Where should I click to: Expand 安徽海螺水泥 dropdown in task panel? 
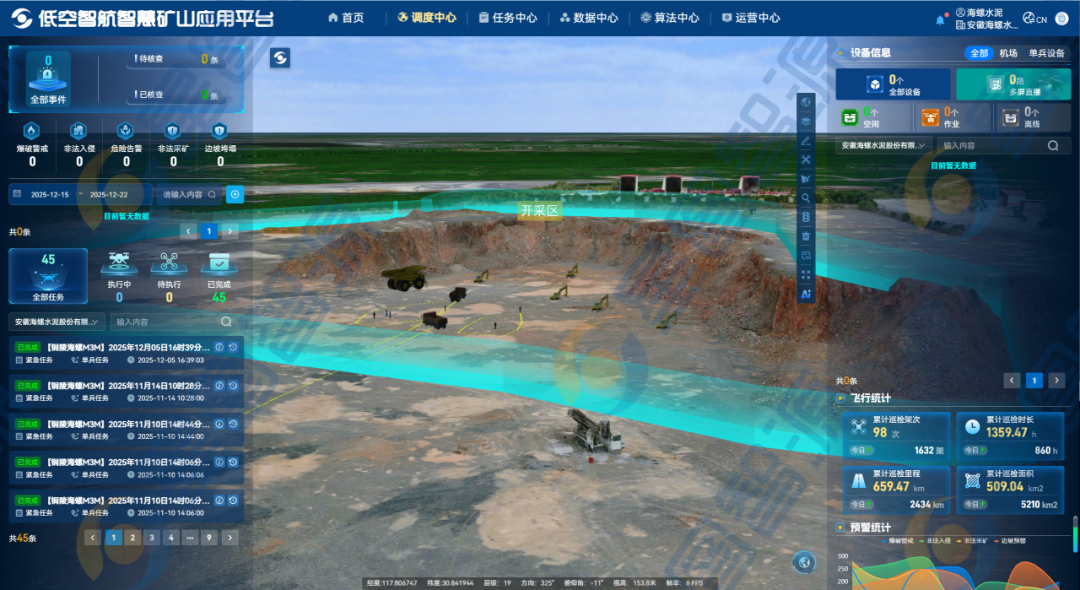coord(58,322)
